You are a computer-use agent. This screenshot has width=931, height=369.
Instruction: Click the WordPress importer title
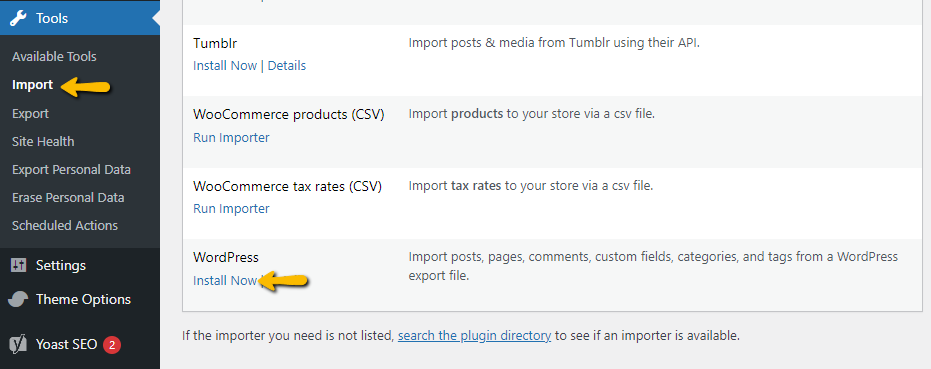[226, 257]
